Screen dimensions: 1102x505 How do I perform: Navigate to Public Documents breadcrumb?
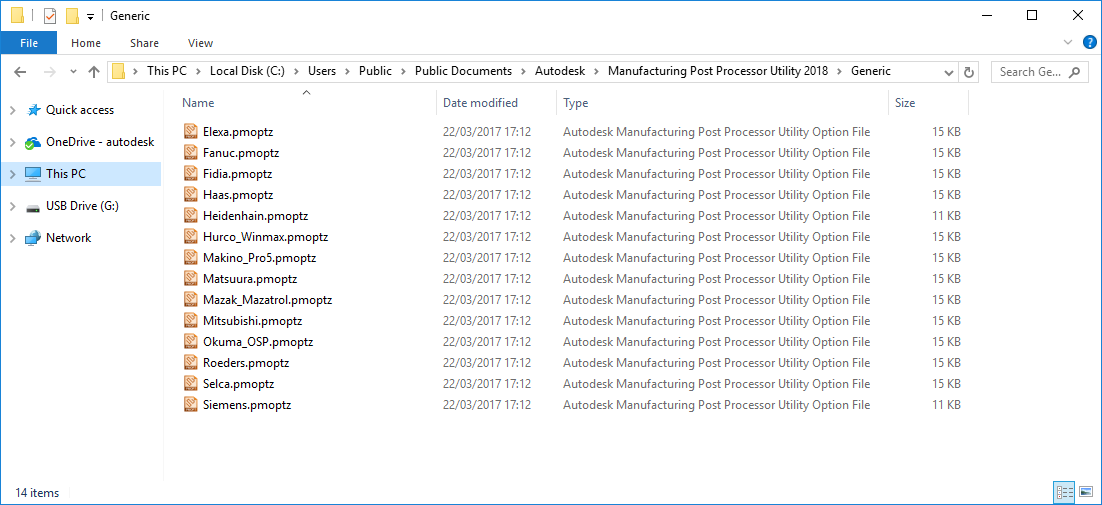tap(463, 71)
